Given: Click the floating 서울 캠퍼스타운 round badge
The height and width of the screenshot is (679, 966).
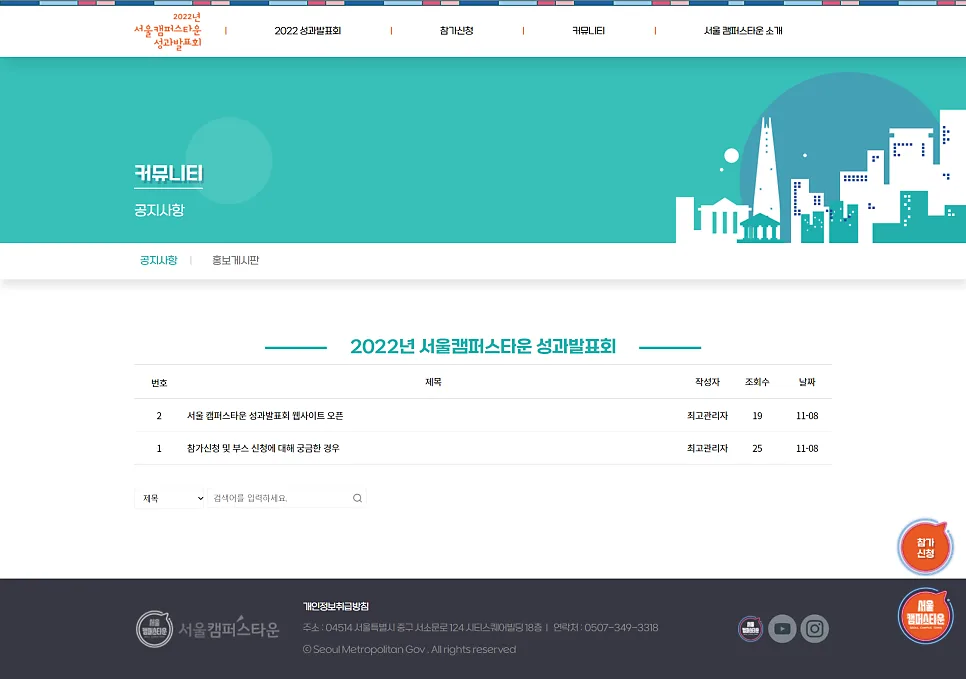Looking at the screenshot, I should tap(925, 616).
